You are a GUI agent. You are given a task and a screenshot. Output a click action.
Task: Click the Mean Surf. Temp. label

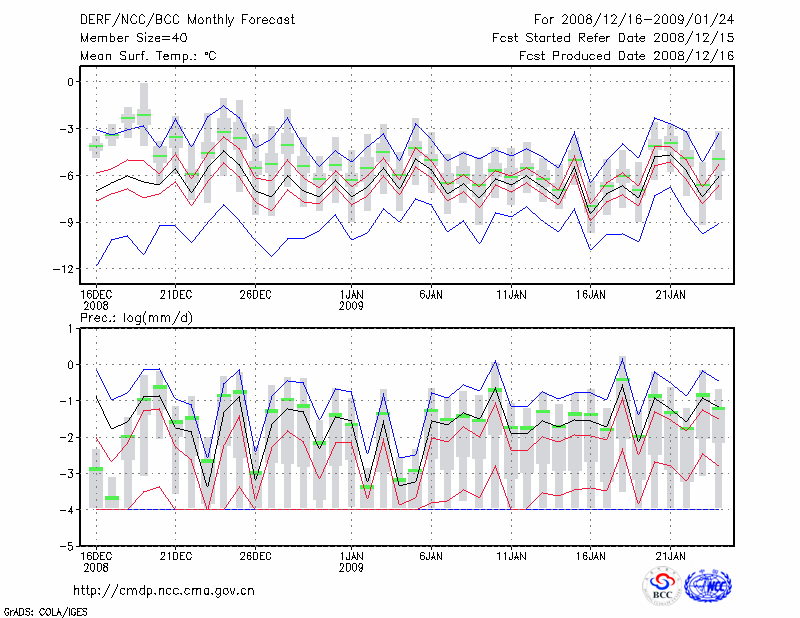coord(148,56)
